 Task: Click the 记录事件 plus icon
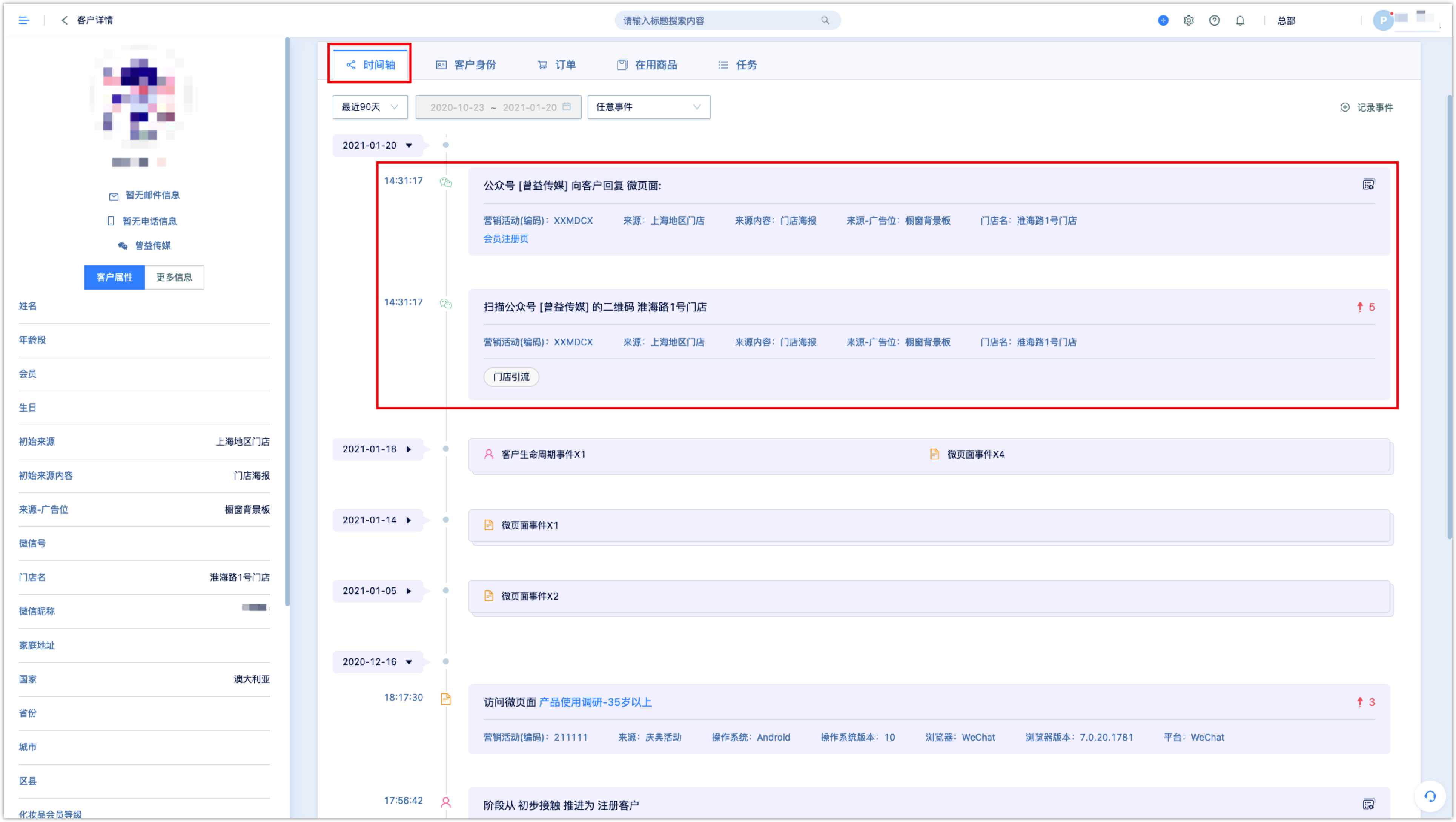(x=1345, y=107)
